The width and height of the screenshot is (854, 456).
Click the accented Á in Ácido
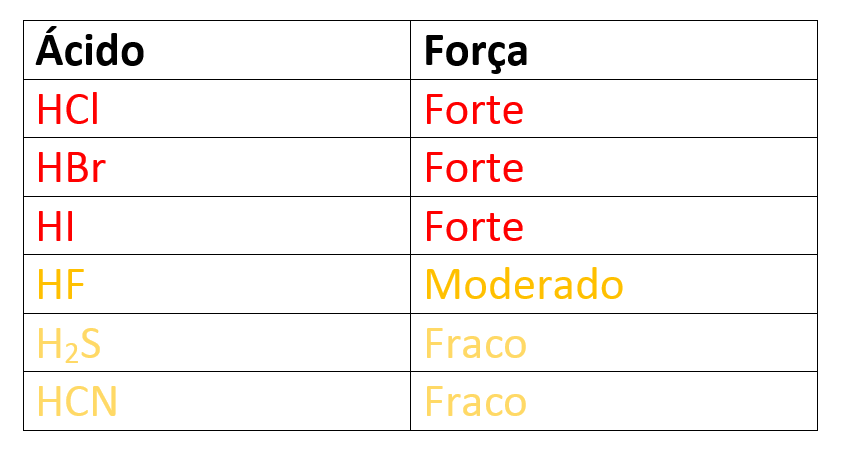49,49
